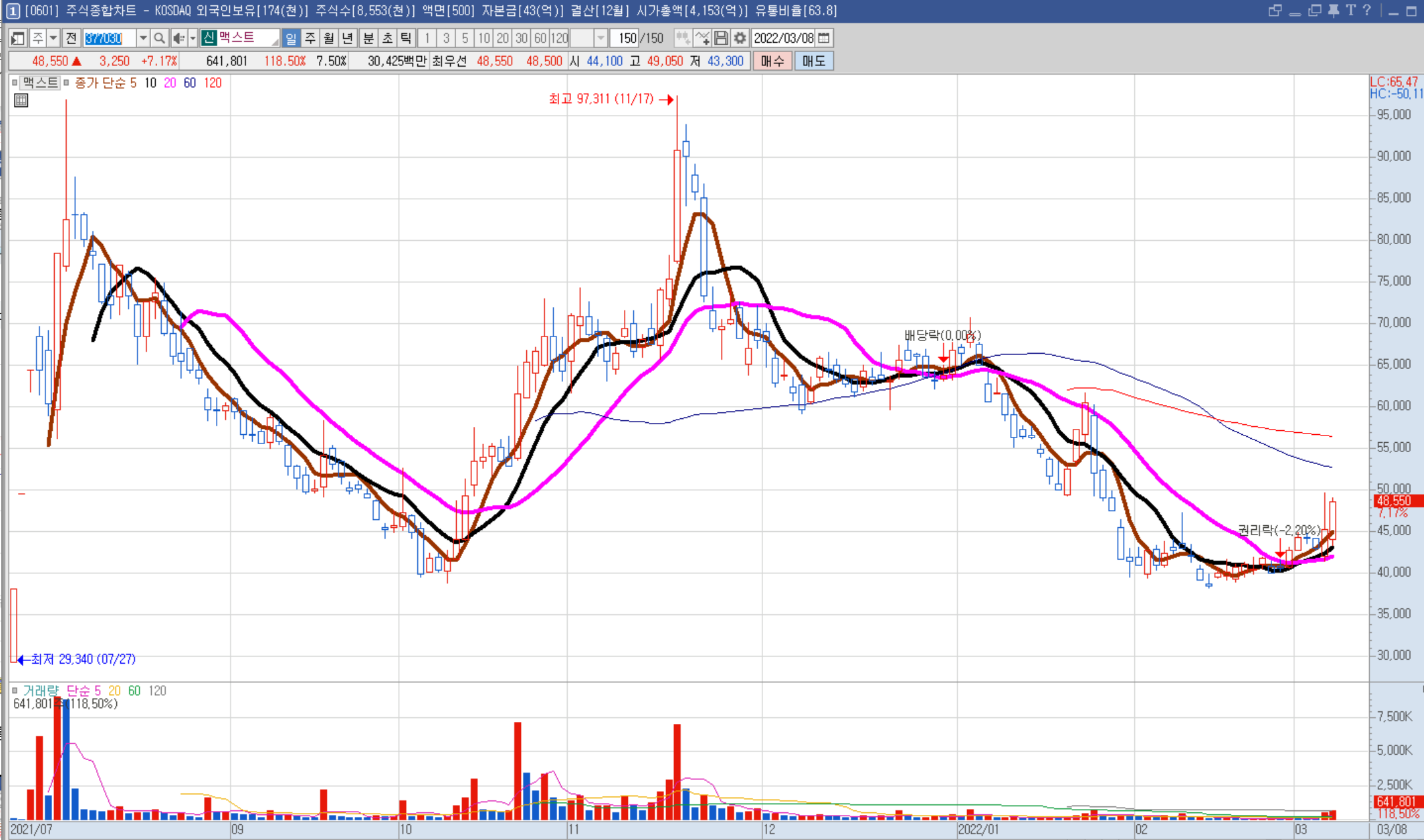Click the 641,801 volume axis tag
This screenshot has height=840, width=1424.
1398,802
